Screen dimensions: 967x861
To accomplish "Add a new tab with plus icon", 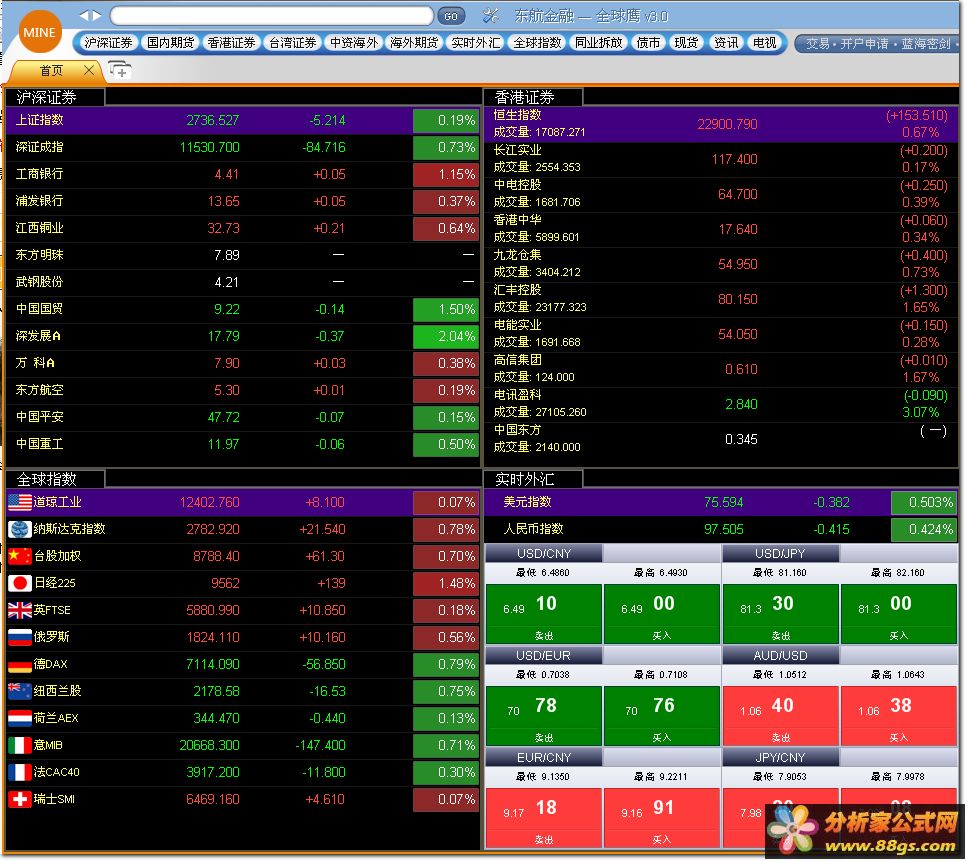I will click(x=120, y=70).
